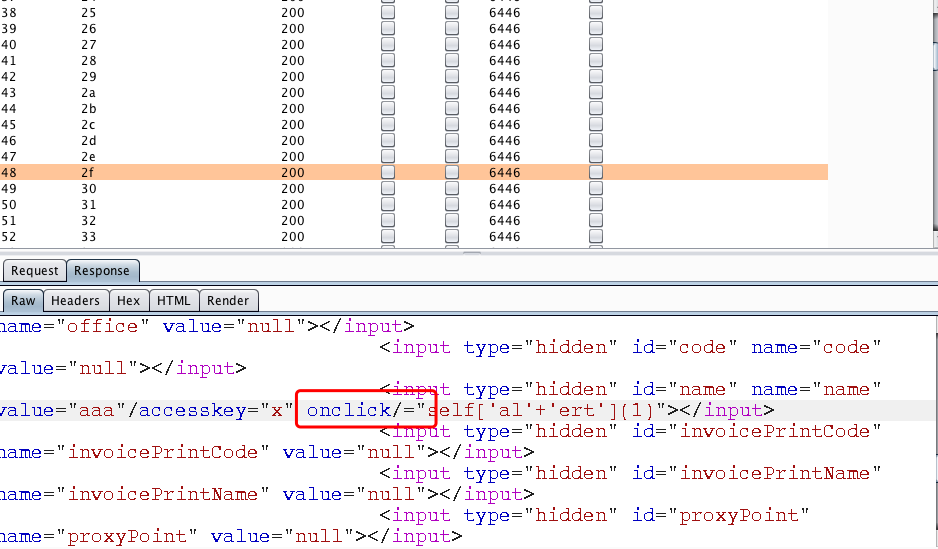Tick the last checkbox in request 50 row
Viewport: 938px width, 549px height.
[x=595, y=205]
